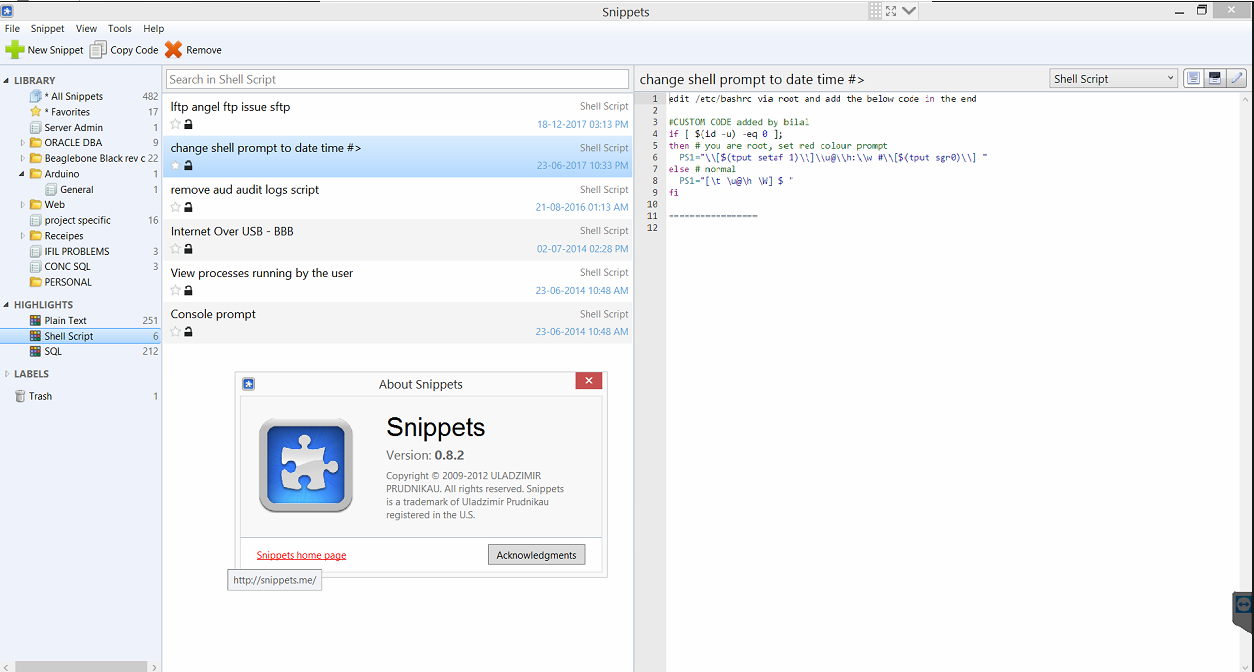Screen dimensions: 1254x672
Task: Click the New Snippet toolbar button
Action: pos(45,50)
